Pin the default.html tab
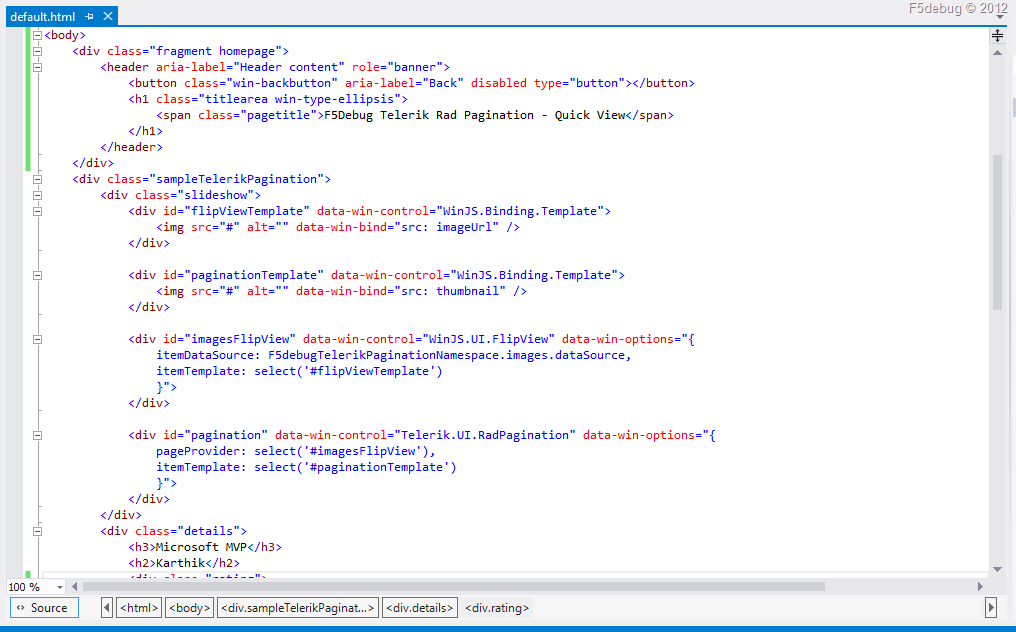 (90, 17)
